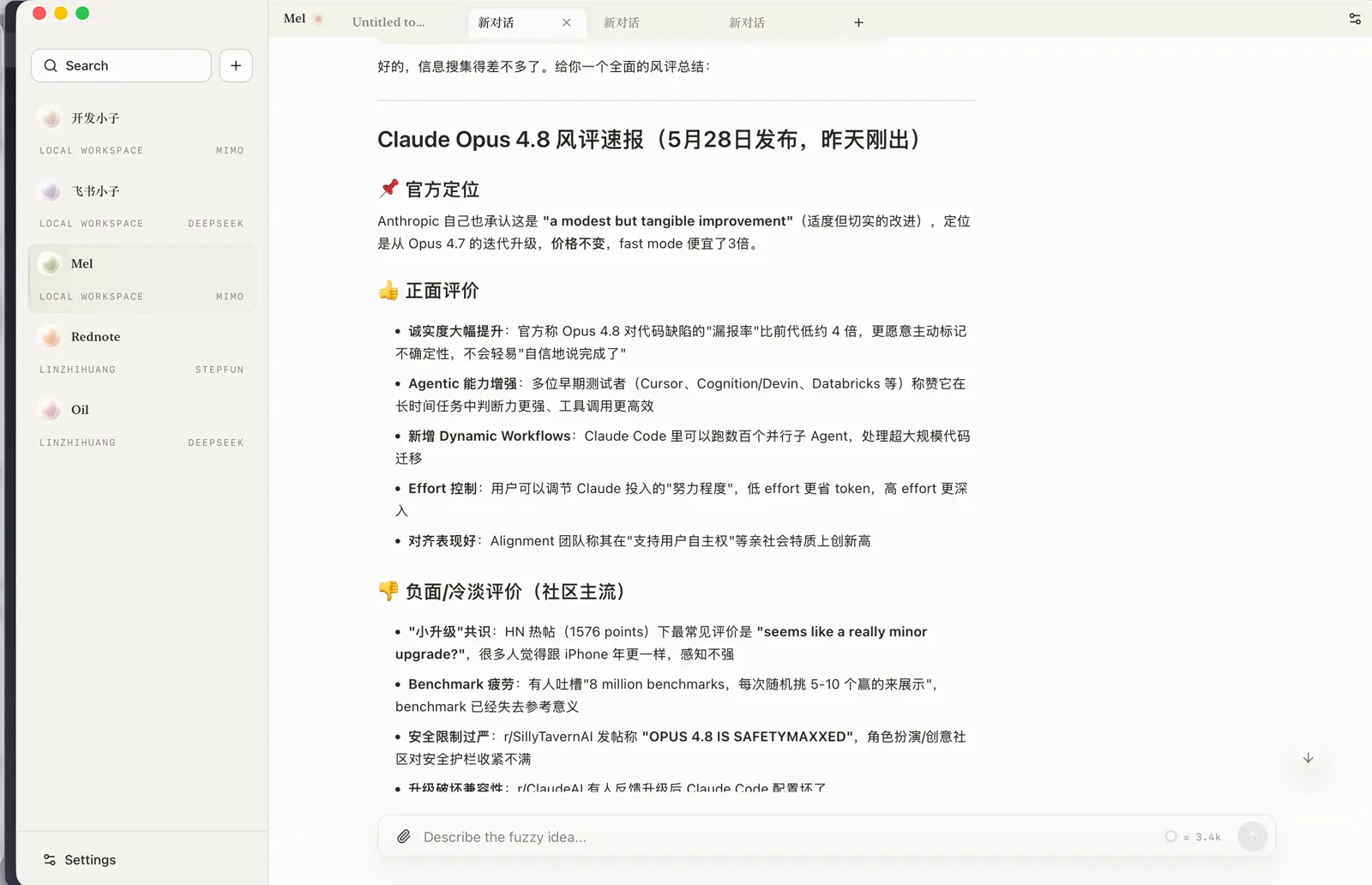Click the DEEPSEEK label under Oil
The height and width of the screenshot is (885, 1372).
(216, 442)
